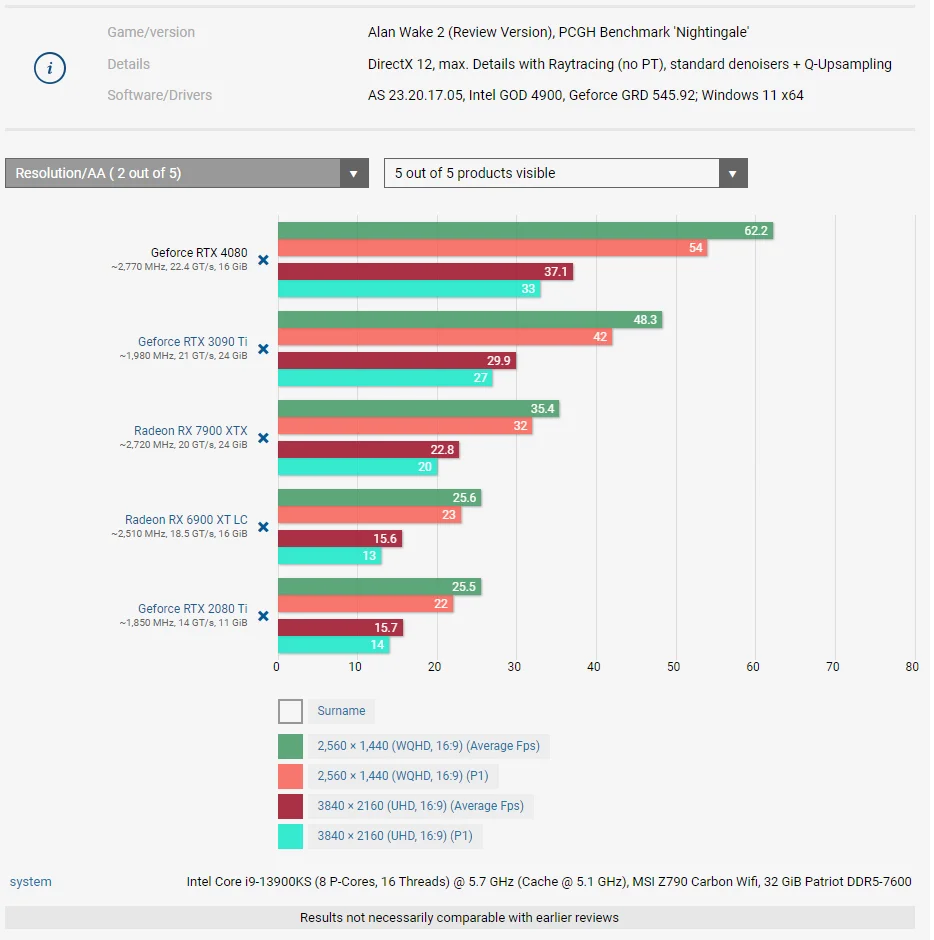The image size is (934, 940).
Task: Remove Radeon RX 6900 XT LC using its X icon
Action: 263,527
